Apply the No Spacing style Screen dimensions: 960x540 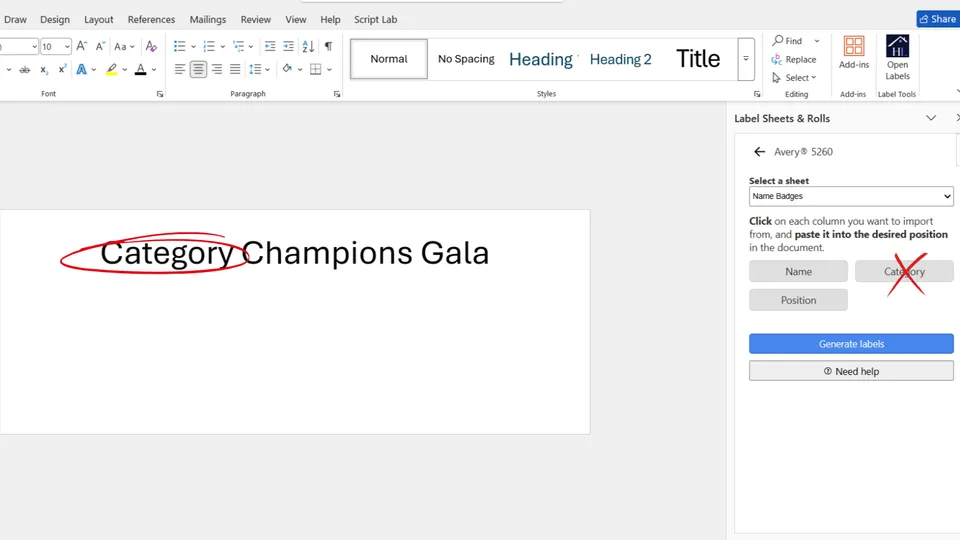pyautogui.click(x=466, y=59)
